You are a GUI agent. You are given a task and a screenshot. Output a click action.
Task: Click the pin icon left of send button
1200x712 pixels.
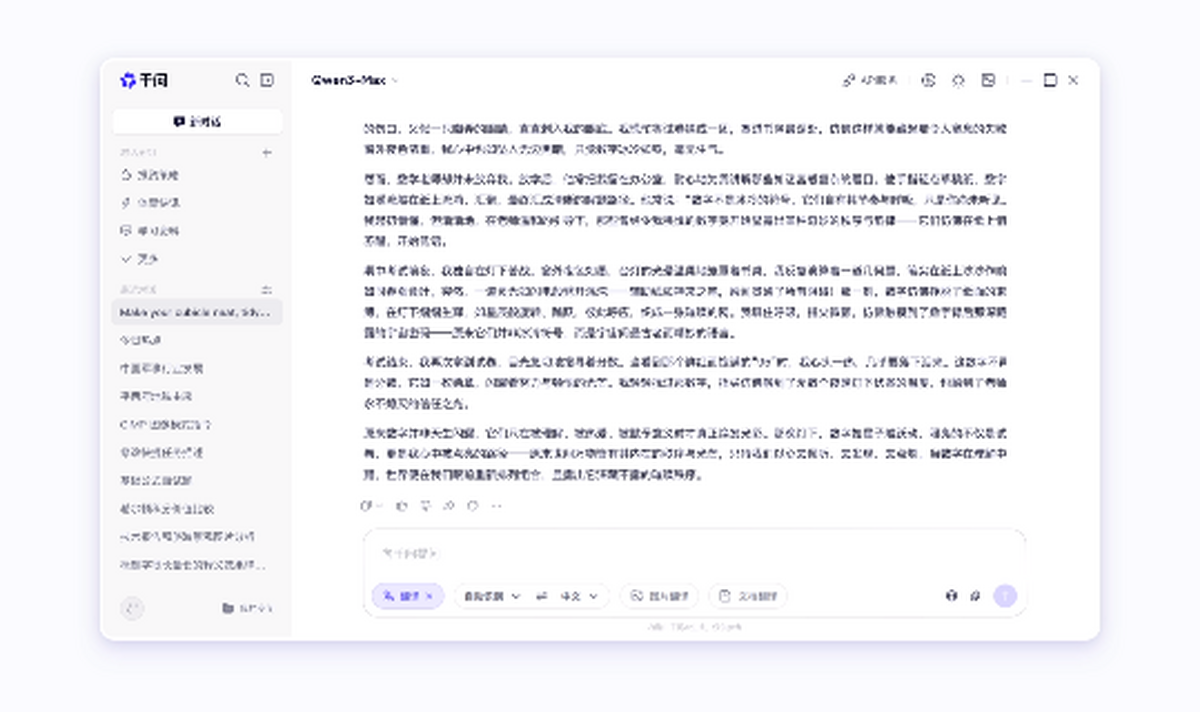[x=975, y=596]
